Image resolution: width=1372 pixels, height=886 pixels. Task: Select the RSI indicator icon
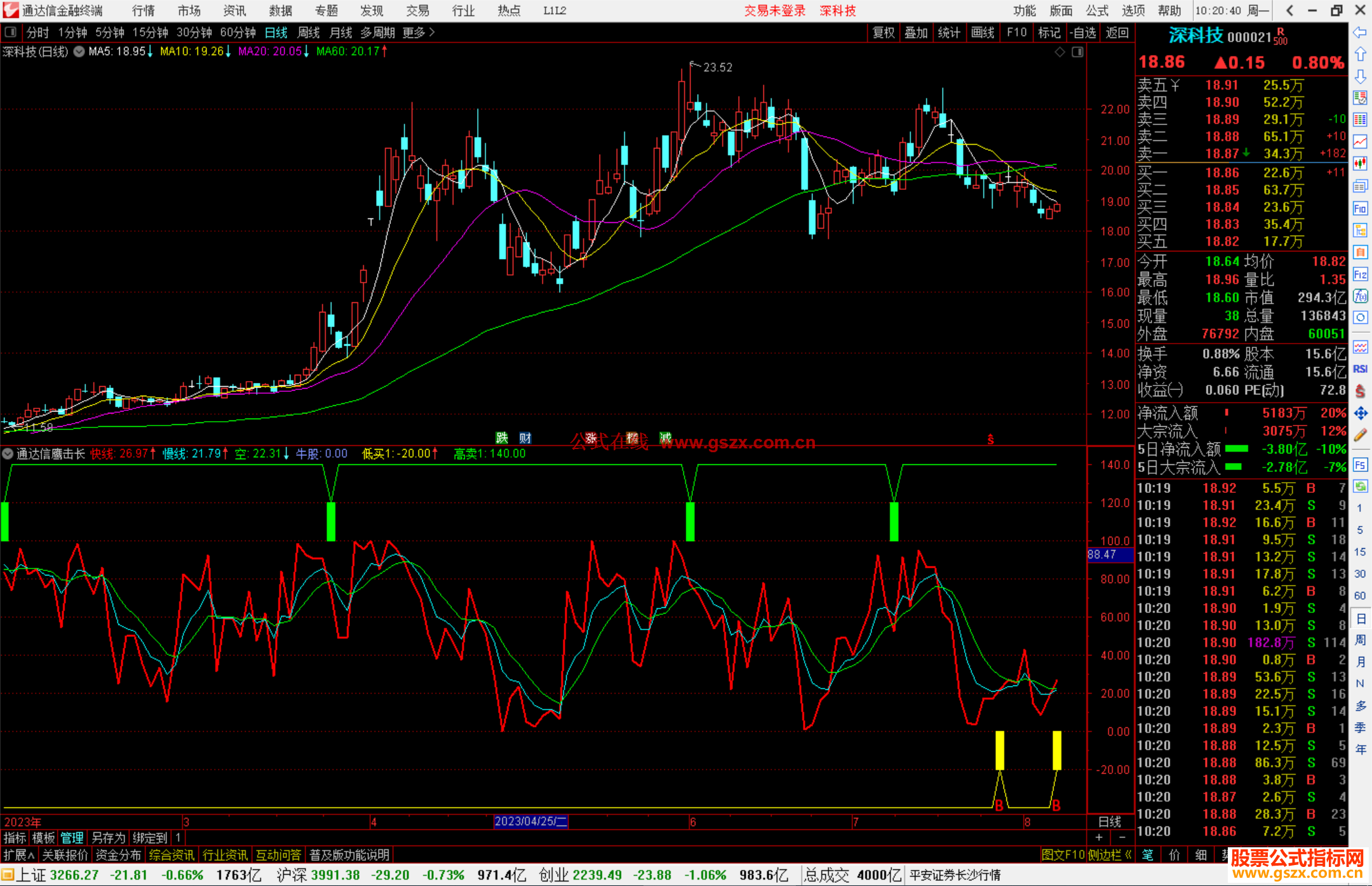(x=1360, y=369)
